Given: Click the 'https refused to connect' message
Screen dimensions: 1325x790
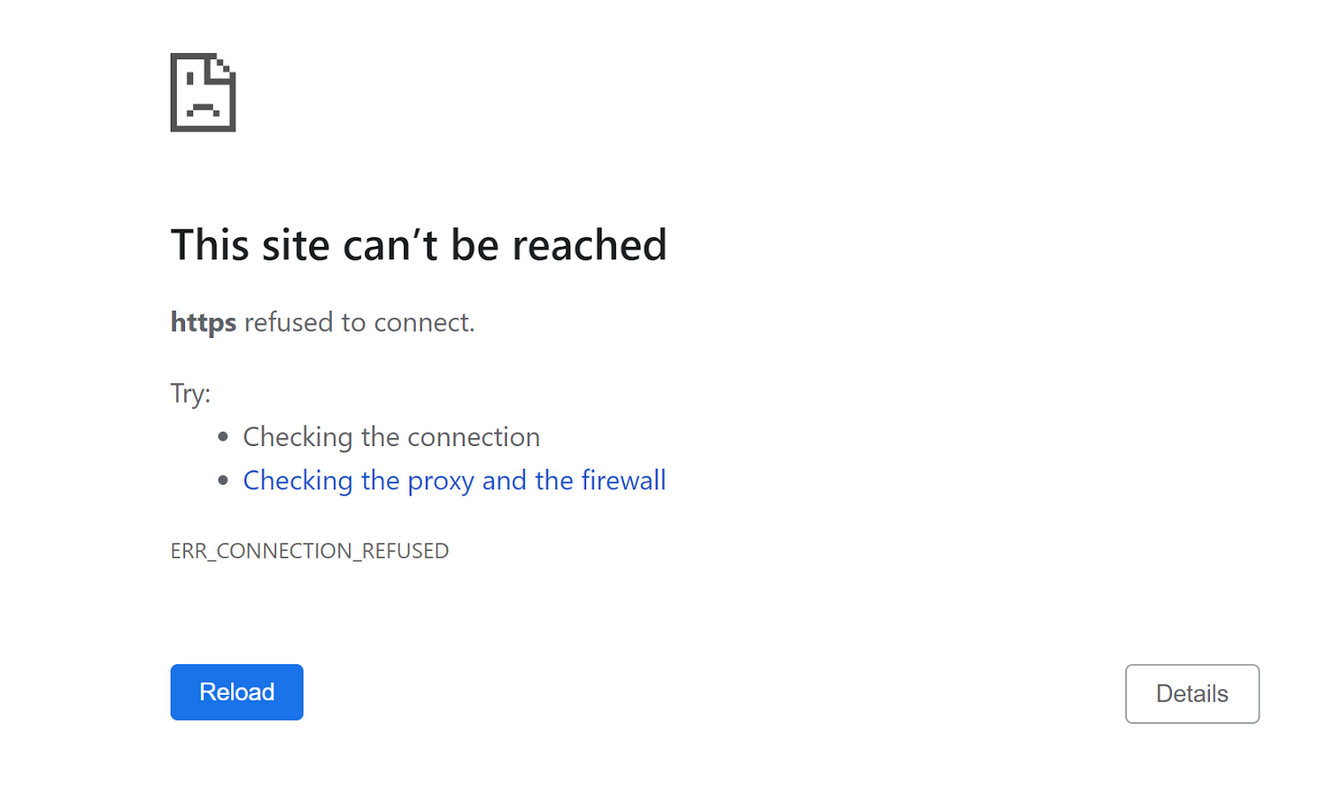Looking at the screenshot, I should click(322, 322).
